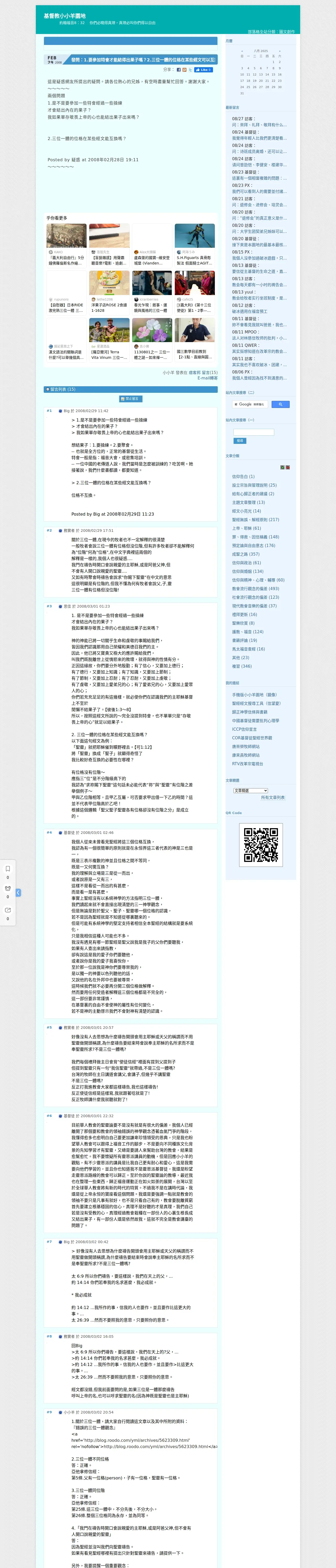This screenshot has width=336, height=1568.
Task: Open the ICCP信仰宣言 link
Action: [x=244, y=729]
